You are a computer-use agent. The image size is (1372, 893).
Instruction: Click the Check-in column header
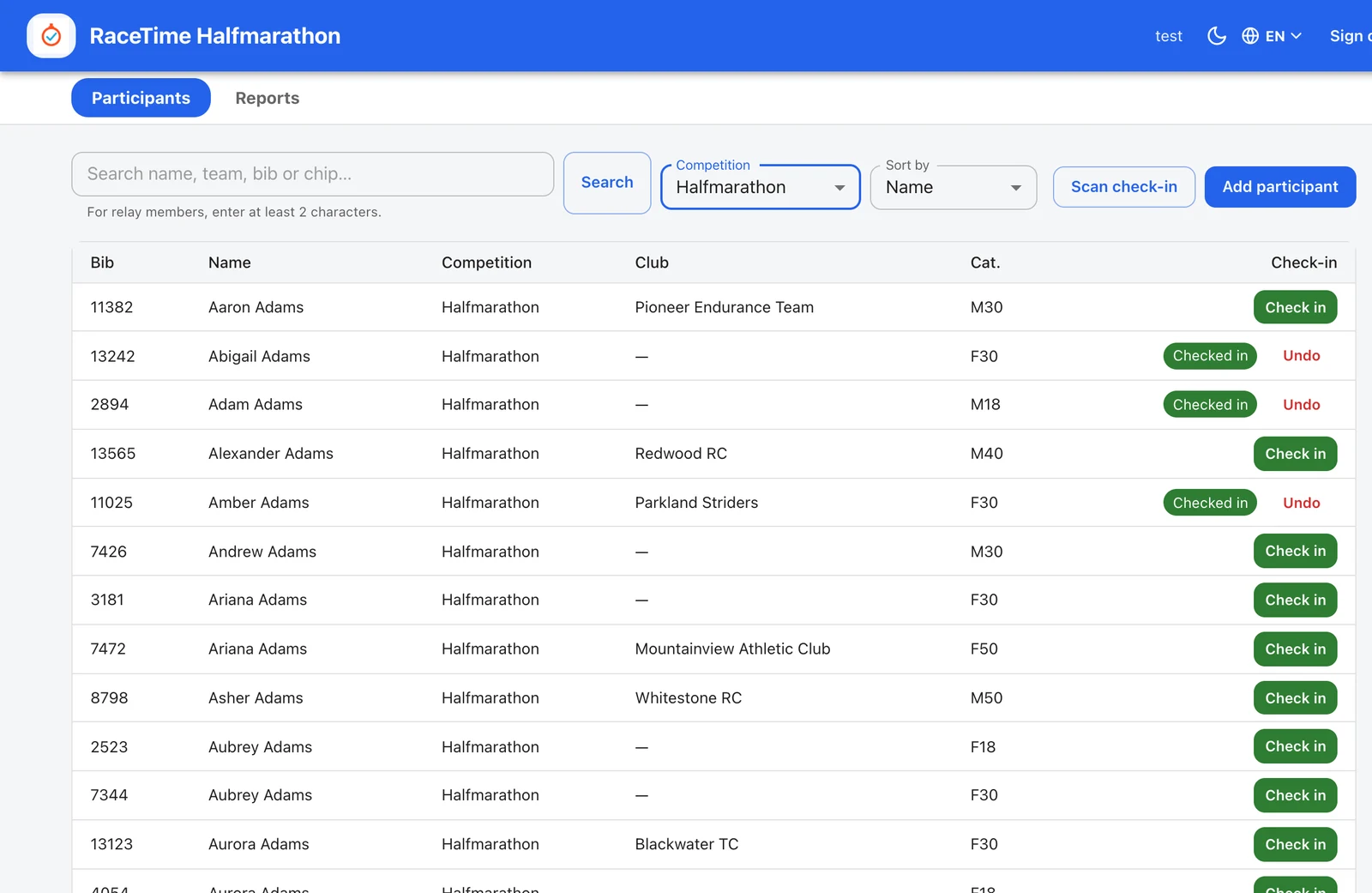(1303, 262)
